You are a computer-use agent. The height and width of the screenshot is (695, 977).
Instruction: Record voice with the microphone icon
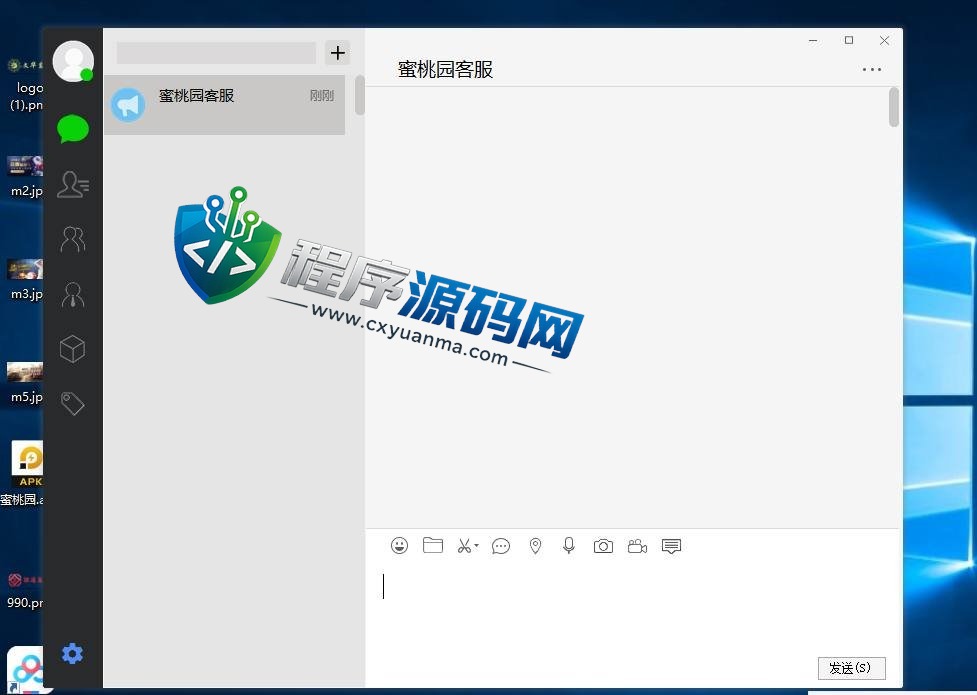click(569, 546)
